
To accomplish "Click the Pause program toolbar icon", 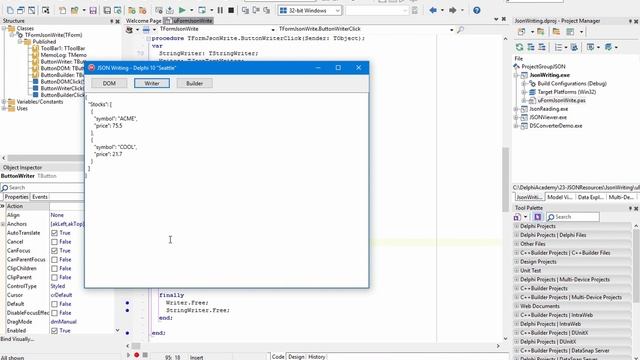I will 220,10.
